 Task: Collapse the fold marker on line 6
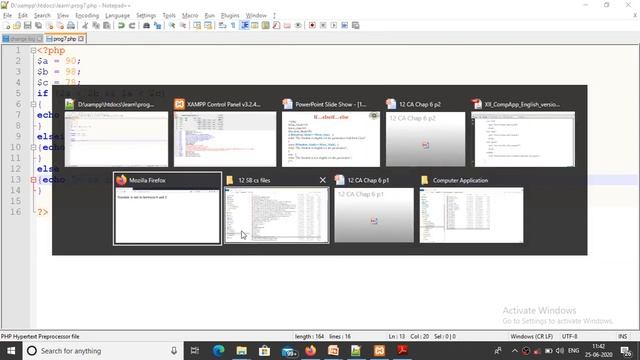[33, 104]
